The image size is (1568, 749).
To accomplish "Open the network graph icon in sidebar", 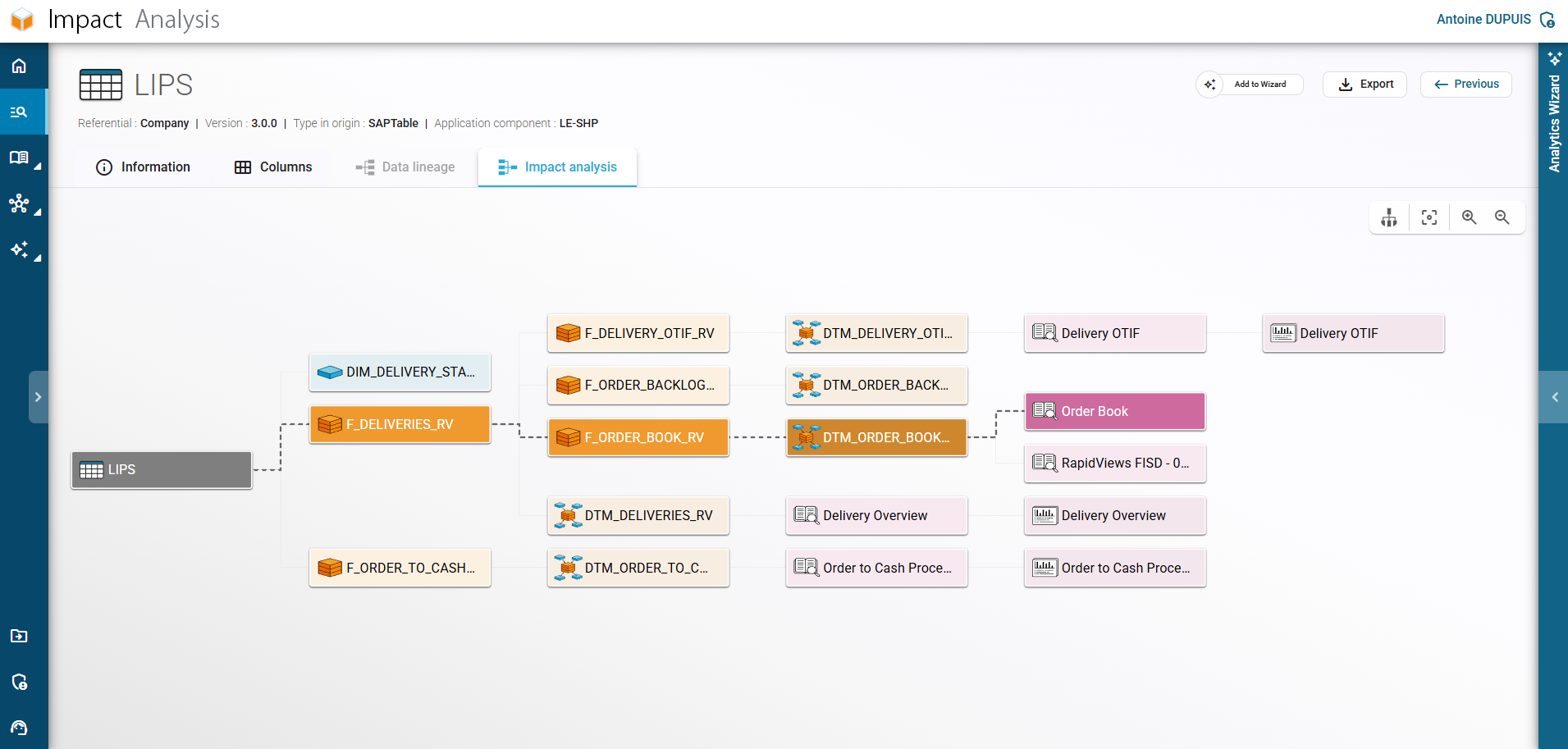I will [19, 203].
